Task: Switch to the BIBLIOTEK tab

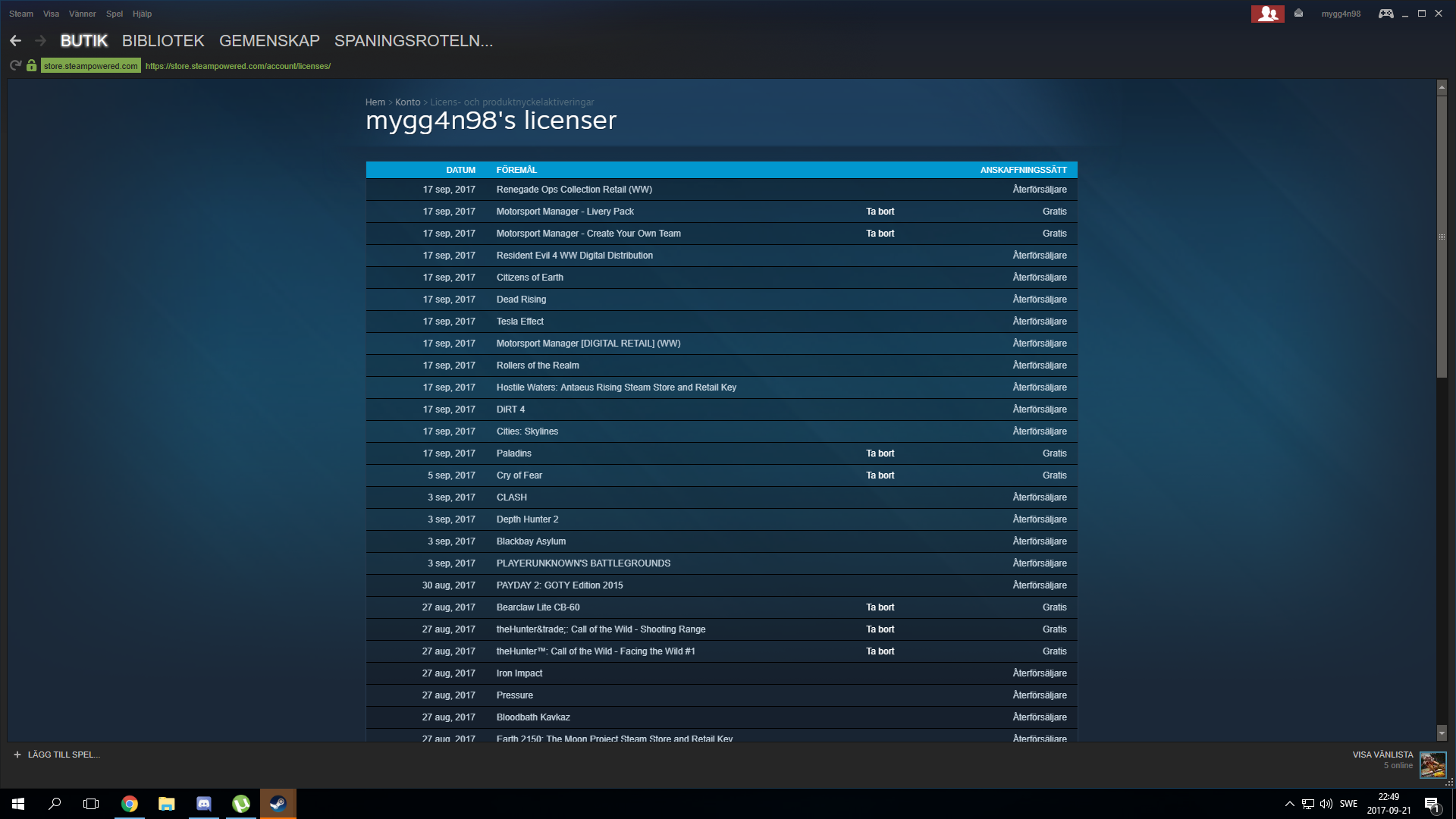Action: 163,41
